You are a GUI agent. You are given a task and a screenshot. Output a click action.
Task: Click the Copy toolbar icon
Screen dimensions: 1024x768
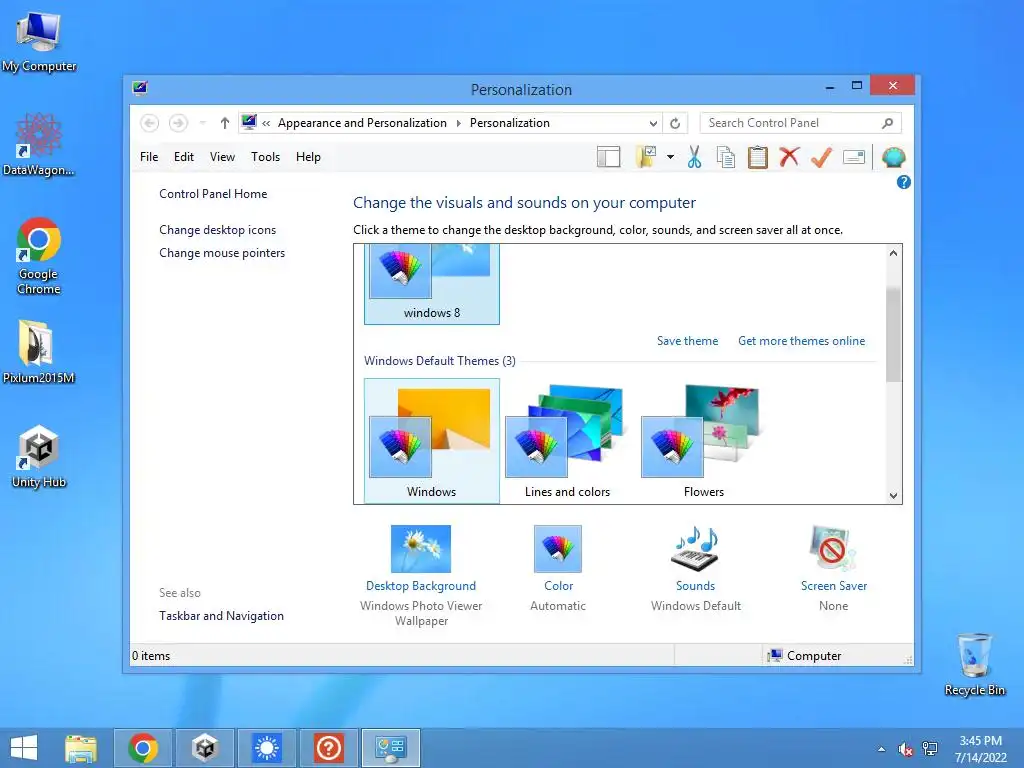click(x=726, y=157)
